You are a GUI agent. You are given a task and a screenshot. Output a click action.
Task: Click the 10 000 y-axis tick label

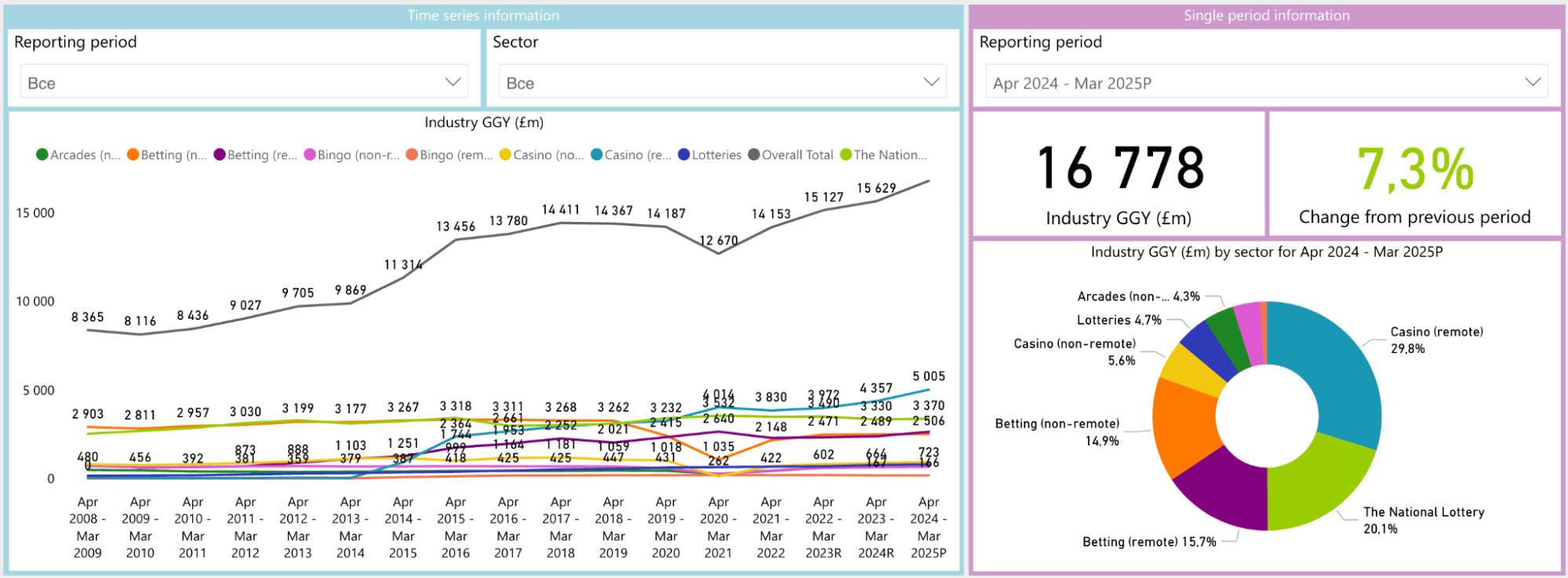pos(35,302)
